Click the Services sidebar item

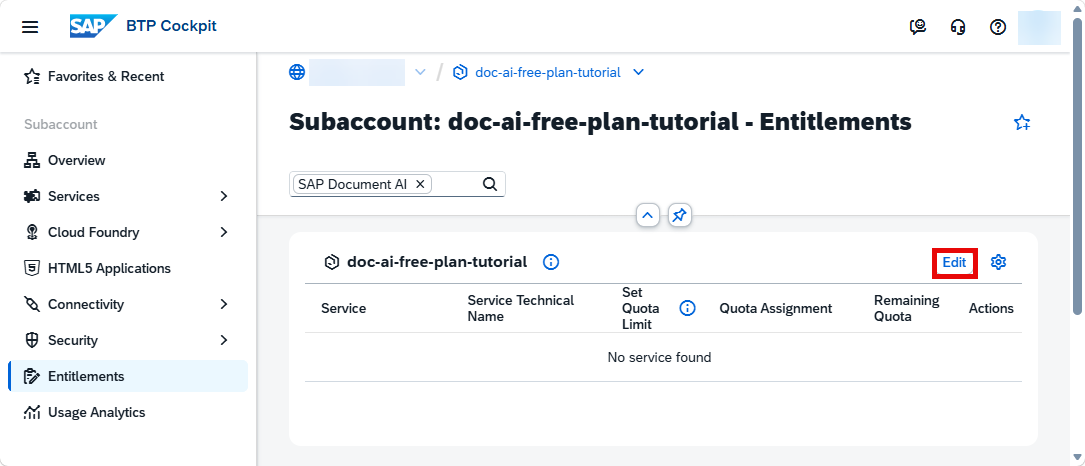[128, 196]
